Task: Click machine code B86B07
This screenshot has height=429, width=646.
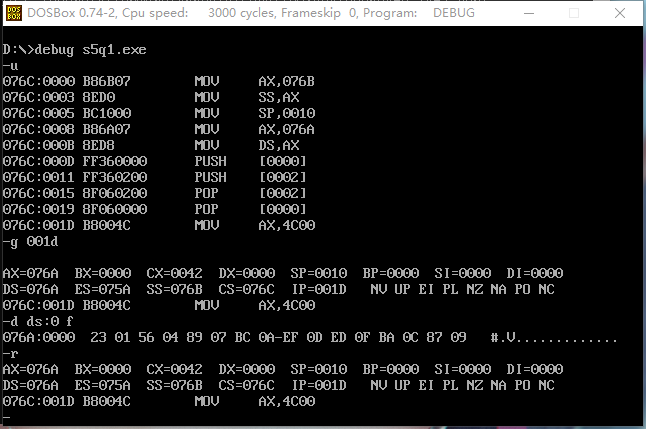Action: (106, 82)
